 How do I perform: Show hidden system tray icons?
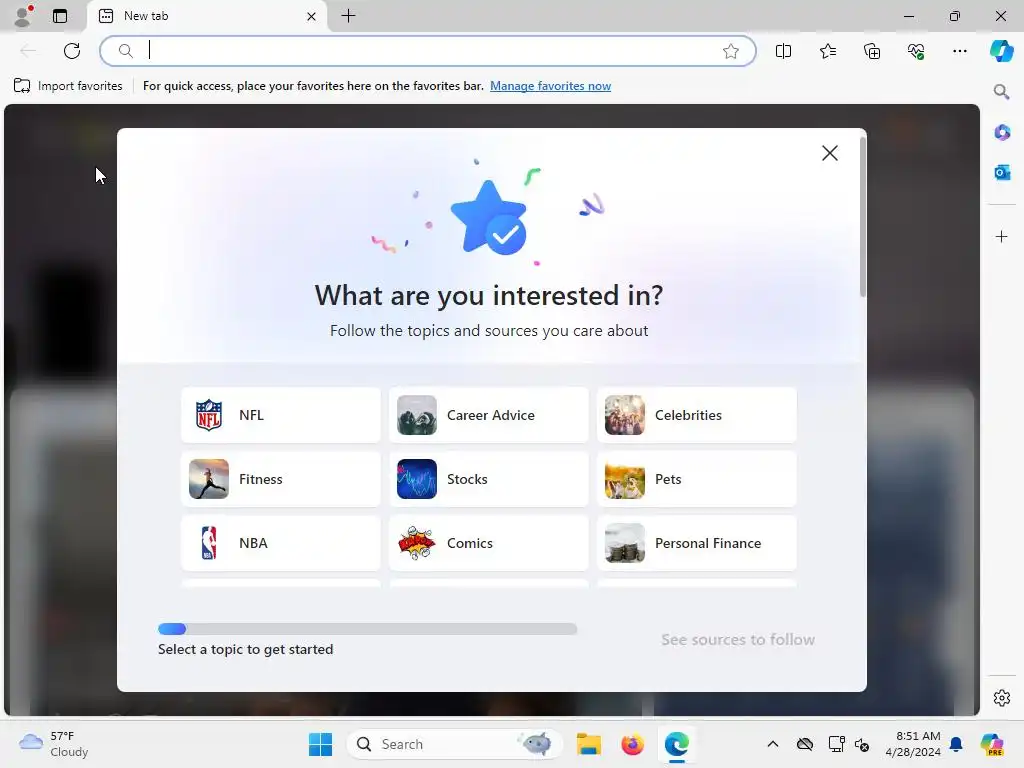click(773, 744)
